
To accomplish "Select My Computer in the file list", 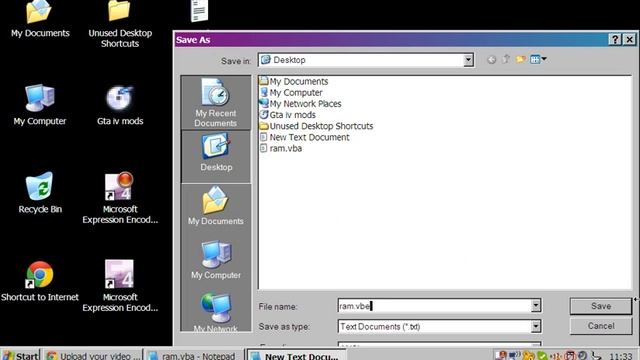I will coord(291,93).
